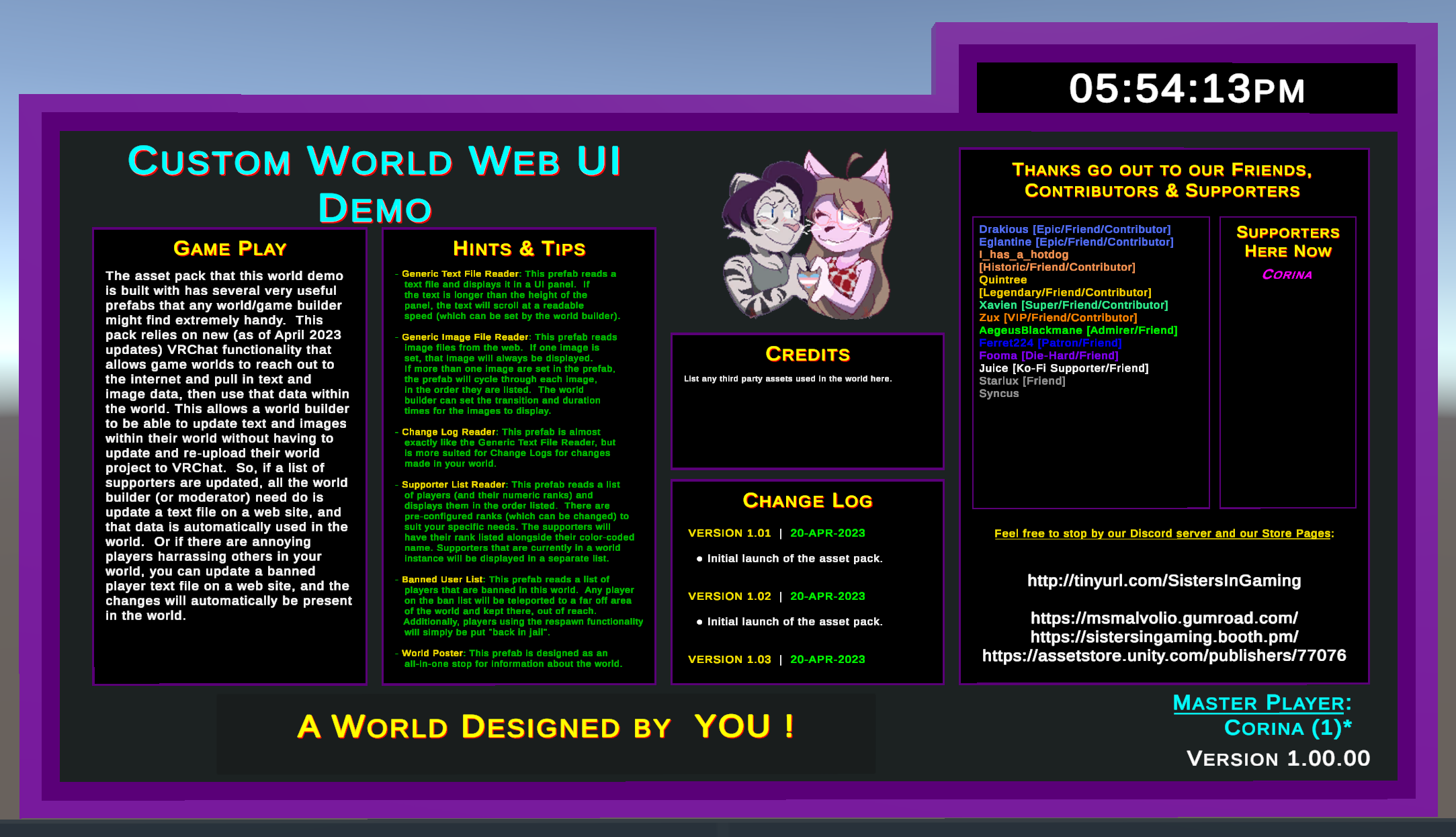Open the Unity Asset Store publisher link
Viewport: 1456px width, 837px height.
[x=1164, y=656]
